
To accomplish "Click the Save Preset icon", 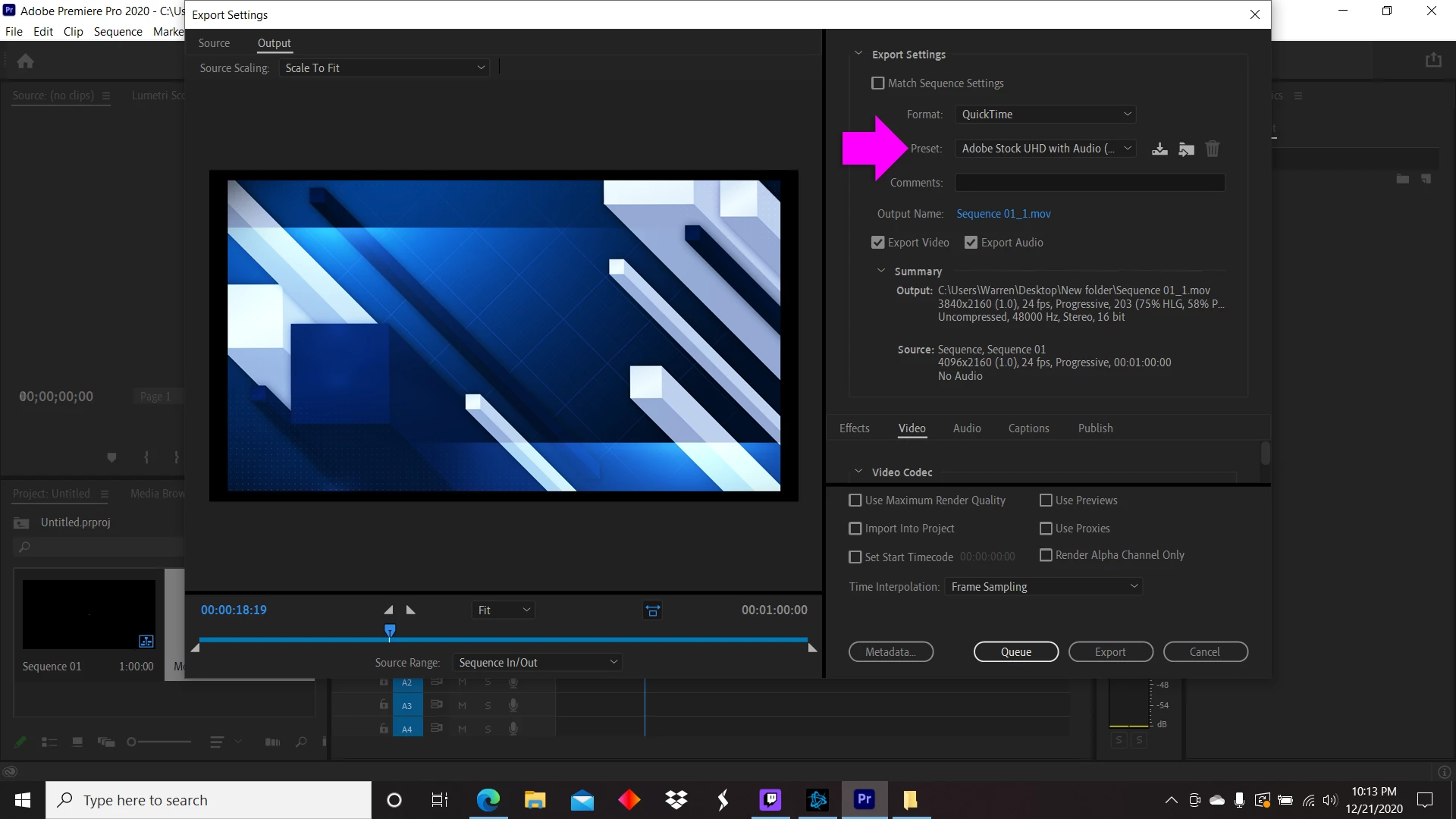I will click(1159, 149).
